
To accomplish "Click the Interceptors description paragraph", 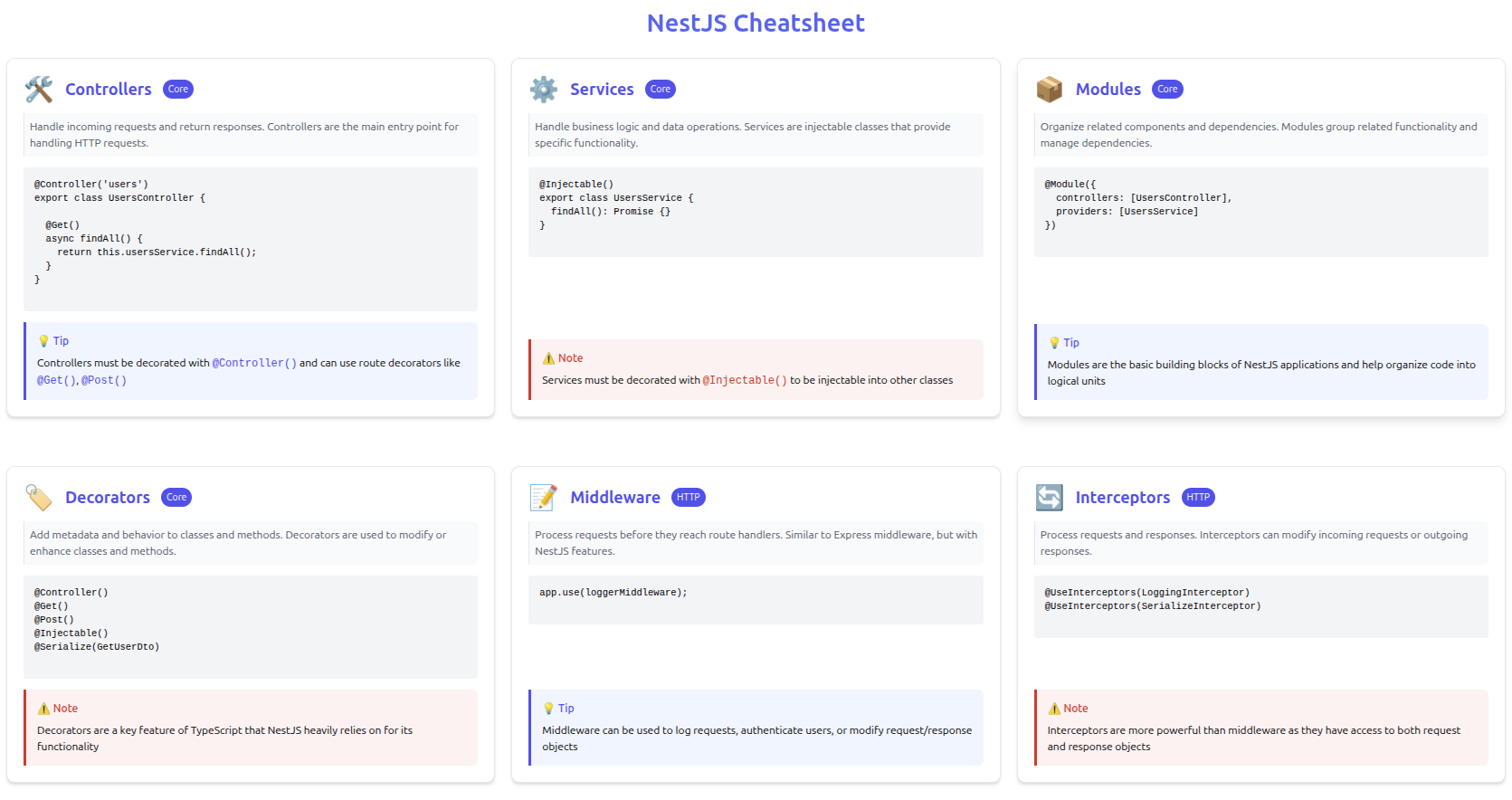I will pos(1261,543).
